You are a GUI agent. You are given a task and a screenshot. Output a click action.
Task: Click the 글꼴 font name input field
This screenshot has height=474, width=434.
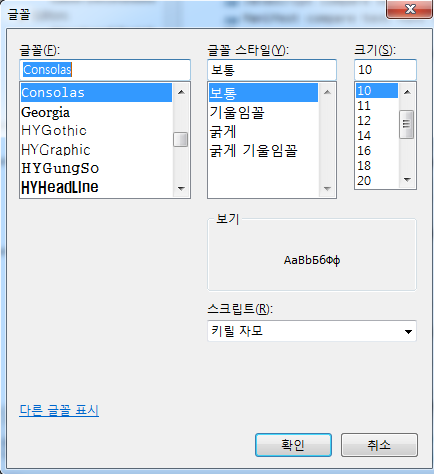pos(105,70)
